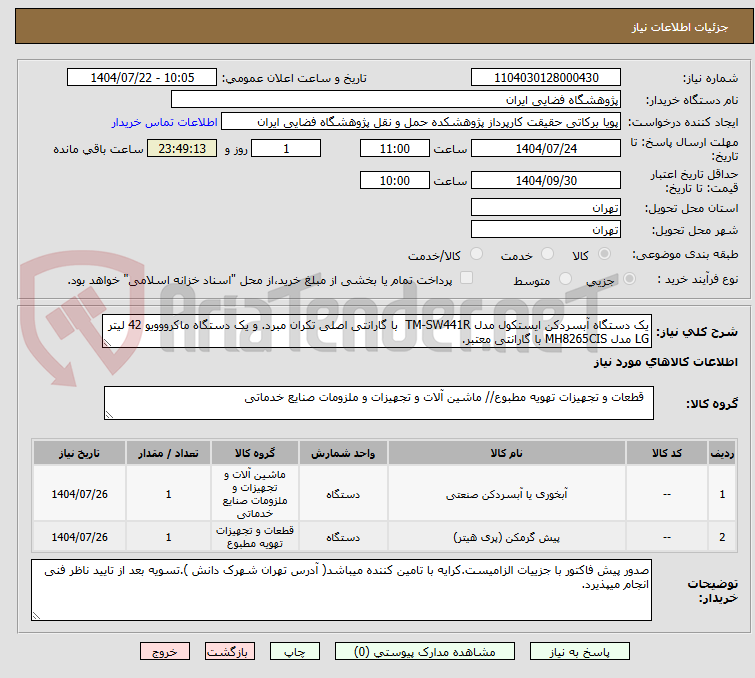Click the تعداد / مقدار column header
This screenshot has width=755, height=678.
point(169,453)
